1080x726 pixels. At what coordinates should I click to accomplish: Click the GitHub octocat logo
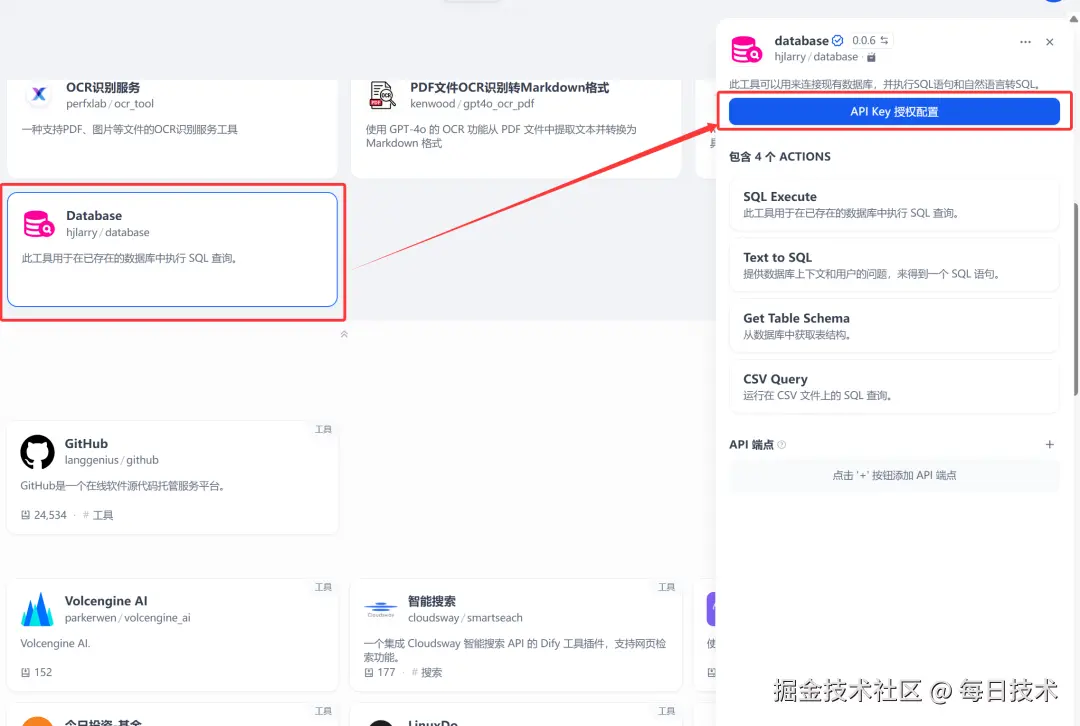pos(37,452)
